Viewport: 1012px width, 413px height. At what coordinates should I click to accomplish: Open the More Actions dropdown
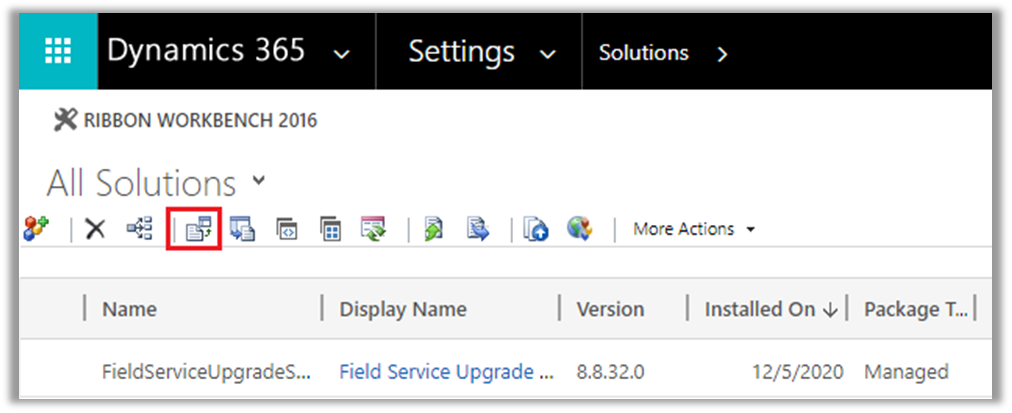pyautogui.click(x=694, y=229)
